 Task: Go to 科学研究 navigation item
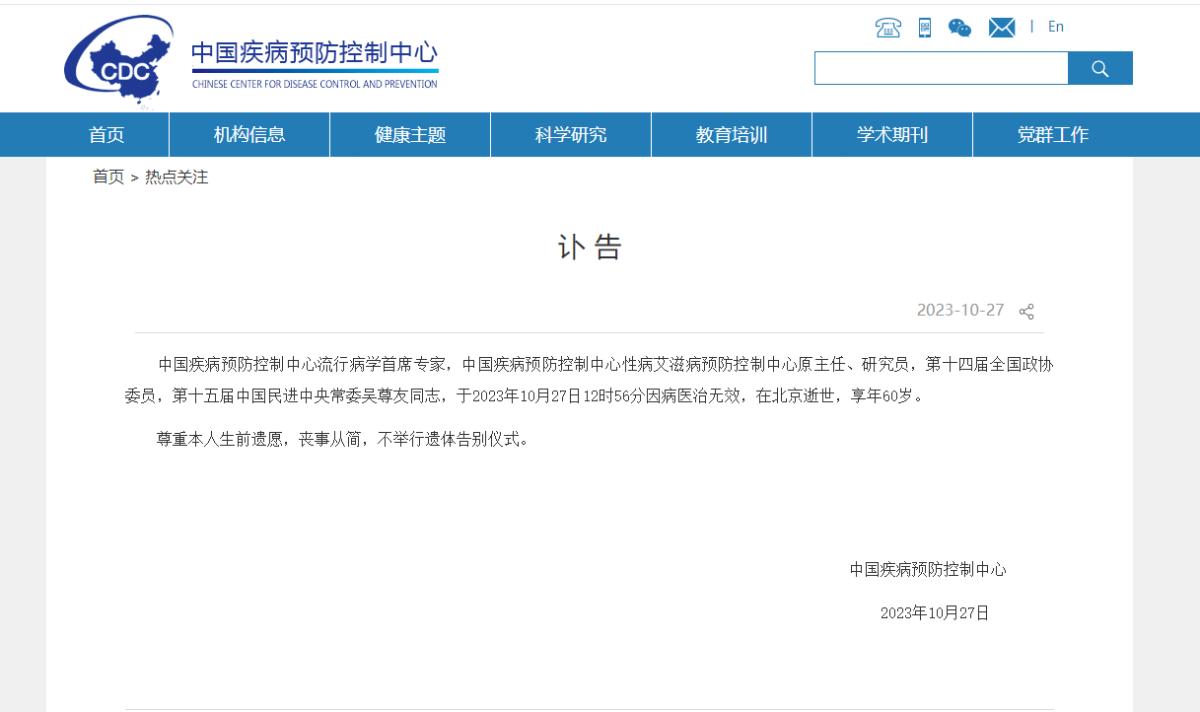point(571,135)
